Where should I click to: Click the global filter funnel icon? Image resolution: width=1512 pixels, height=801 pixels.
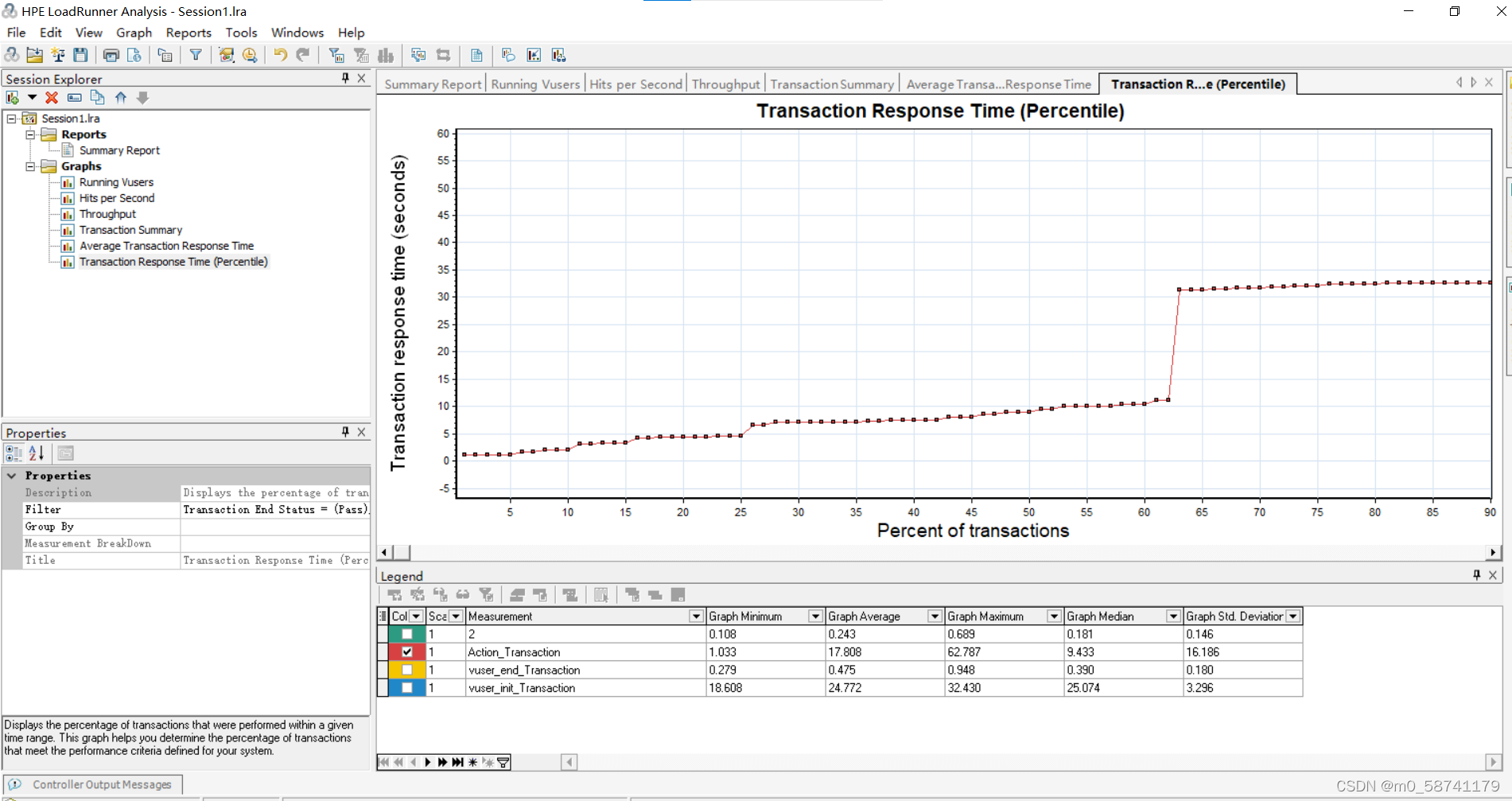tap(196, 55)
